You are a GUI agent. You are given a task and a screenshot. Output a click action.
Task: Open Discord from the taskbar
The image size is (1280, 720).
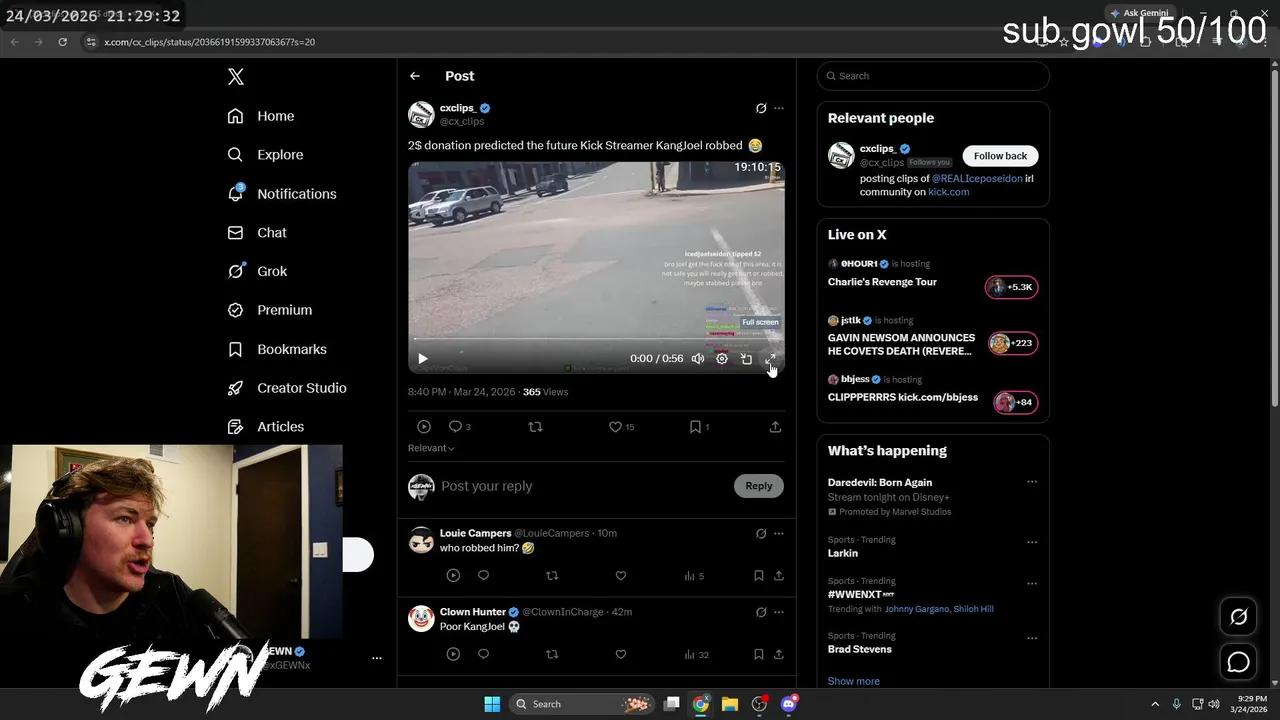[789, 704]
